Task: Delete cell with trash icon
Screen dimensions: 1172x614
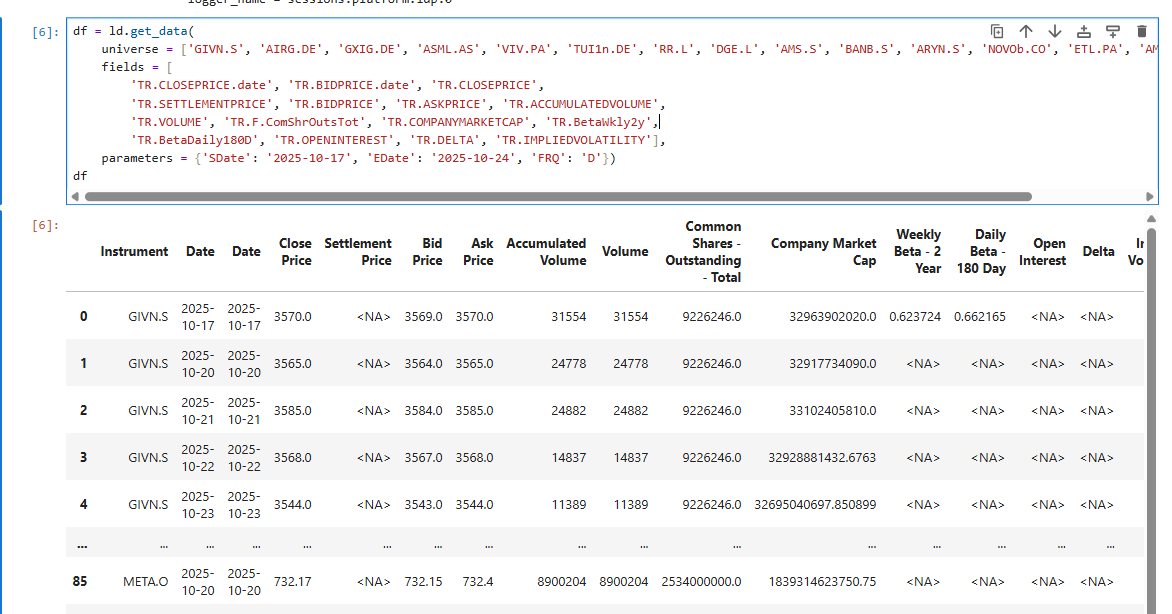Action: (x=1141, y=31)
